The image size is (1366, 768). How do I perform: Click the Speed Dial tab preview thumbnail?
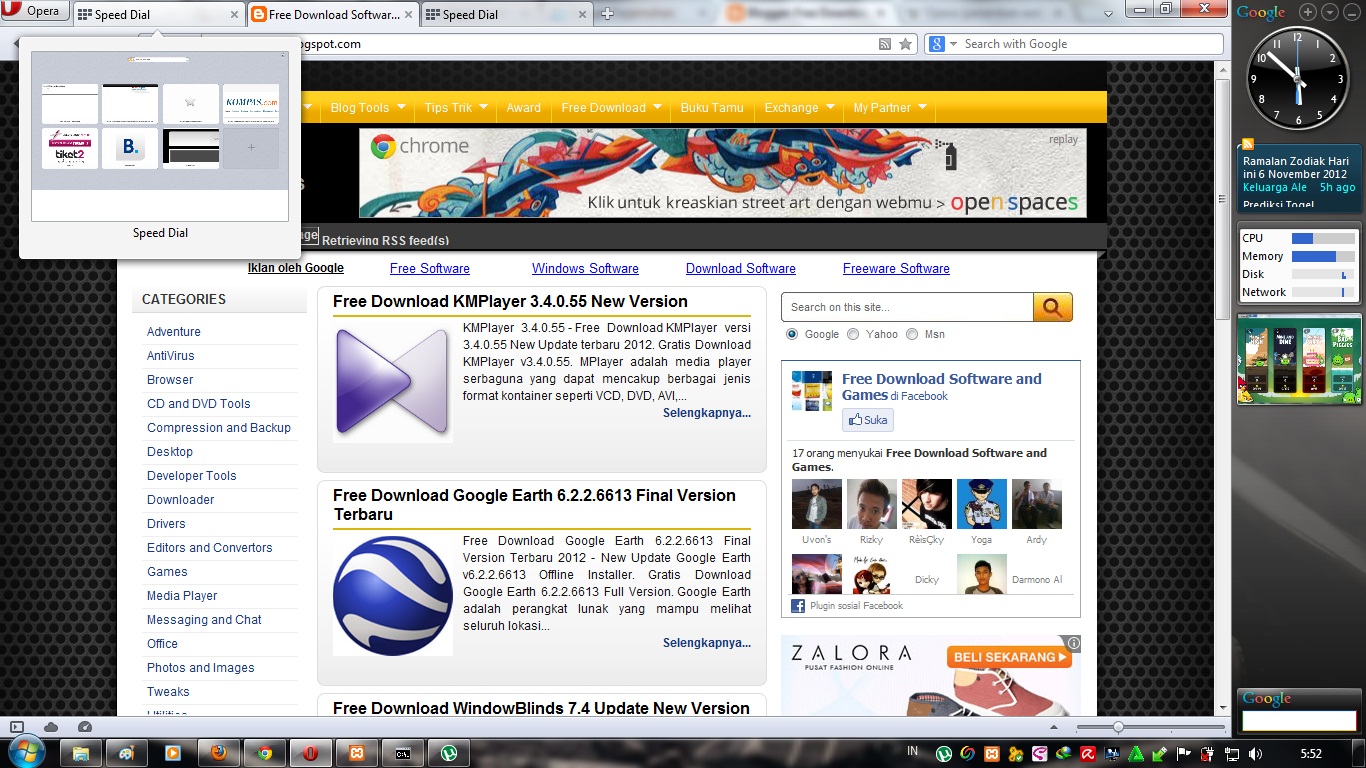(x=160, y=136)
